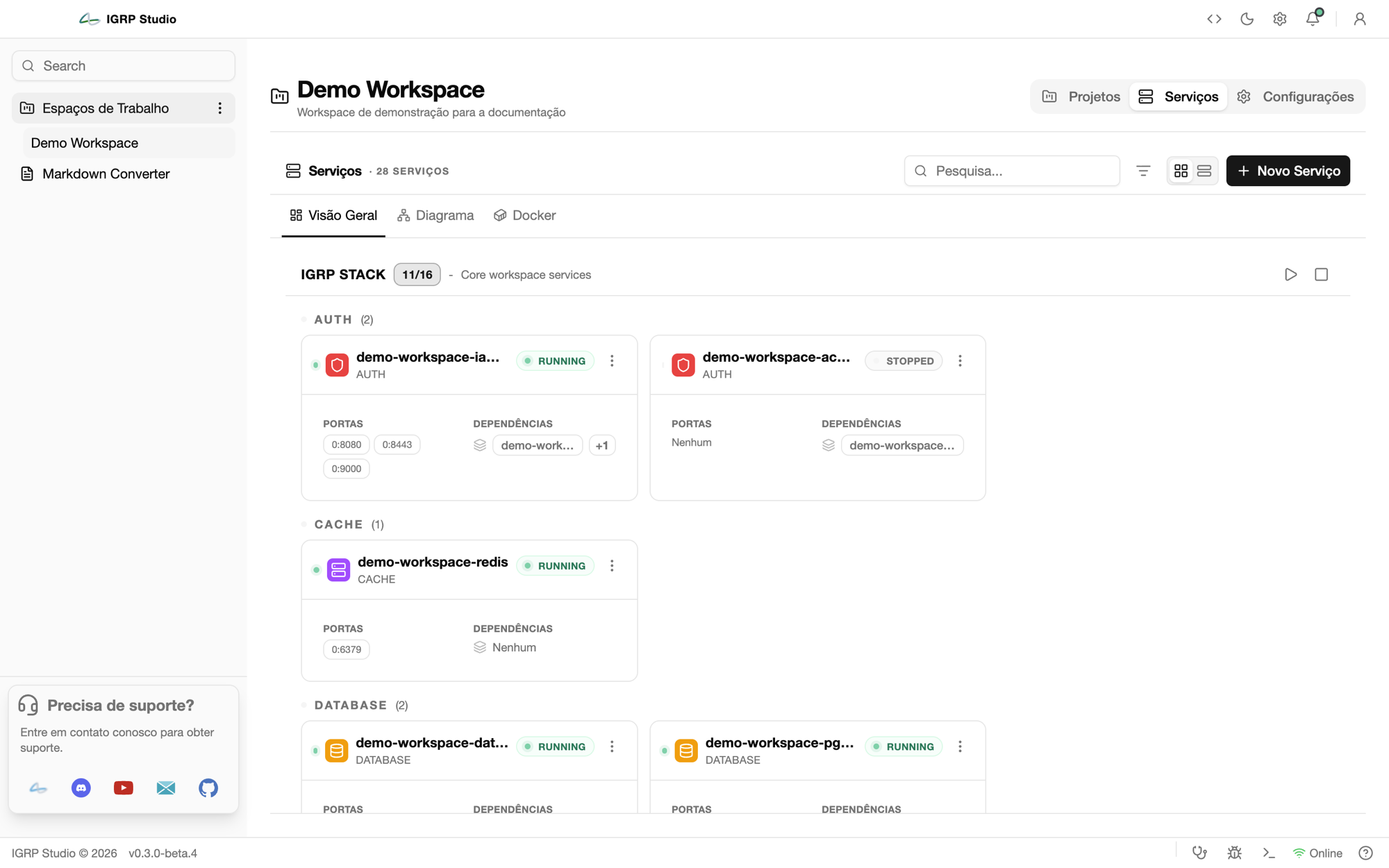
Task: Open notifications bell icon
Action: [x=1313, y=19]
